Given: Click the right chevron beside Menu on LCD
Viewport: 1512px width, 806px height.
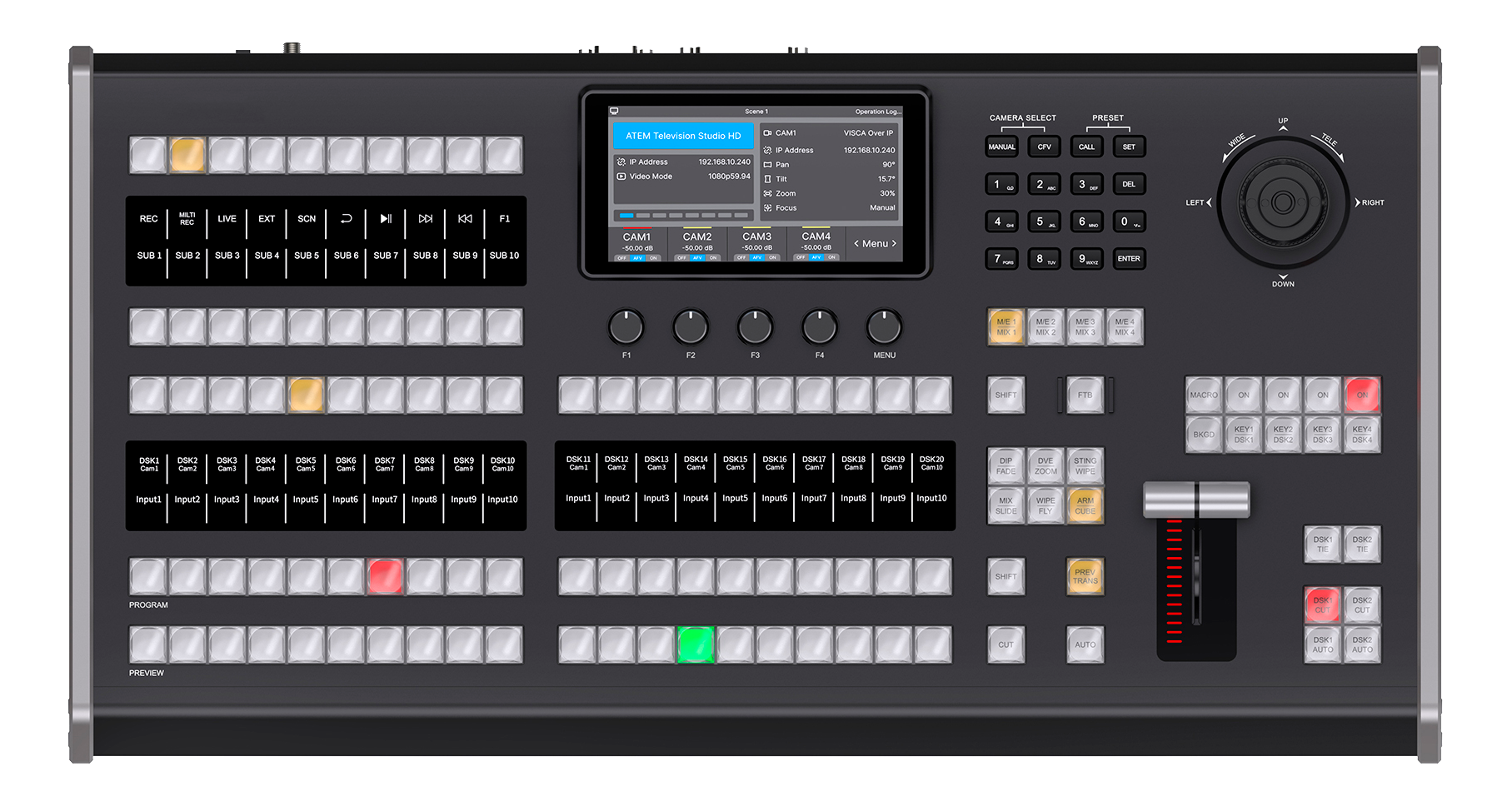Looking at the screenshot, I should click(x=894, y=244).
